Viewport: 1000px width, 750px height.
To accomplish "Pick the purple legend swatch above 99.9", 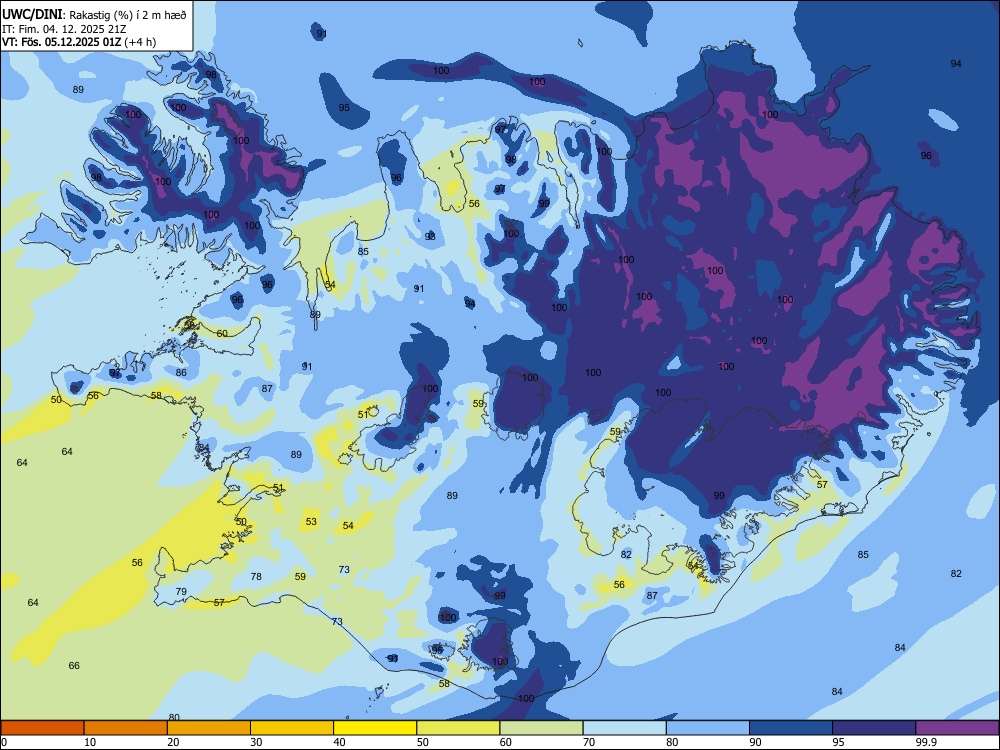I will pyautogui.click(x=957, y=728).
